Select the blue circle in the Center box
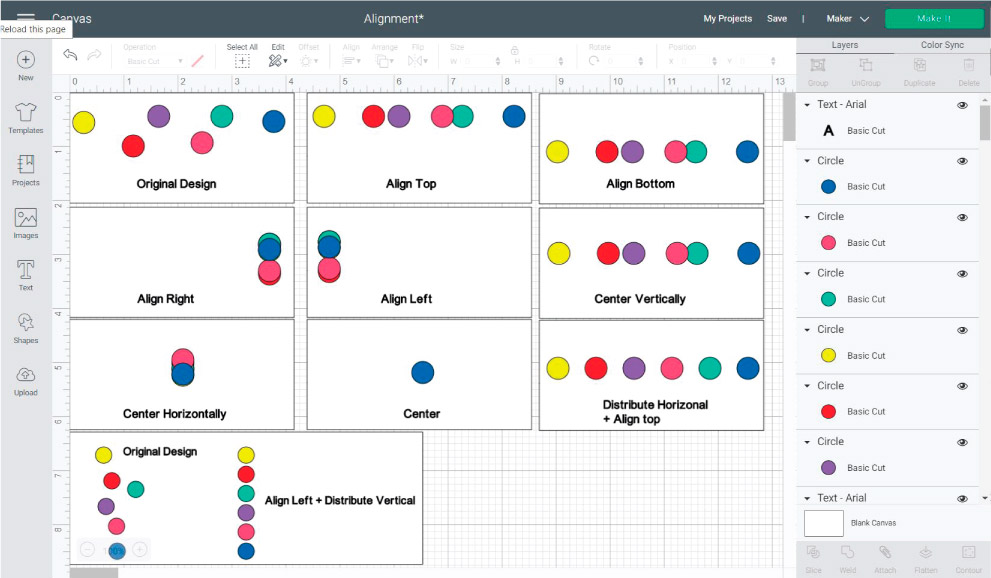 (x=422, y=372)
